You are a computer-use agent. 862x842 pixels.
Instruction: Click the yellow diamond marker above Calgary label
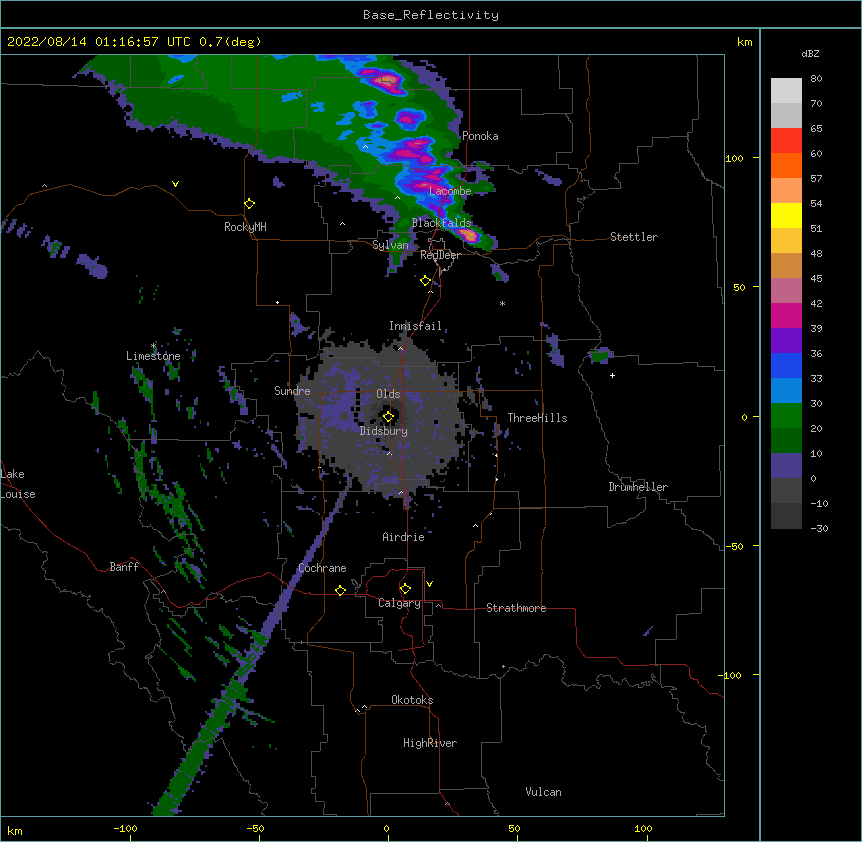click(405, 589)
